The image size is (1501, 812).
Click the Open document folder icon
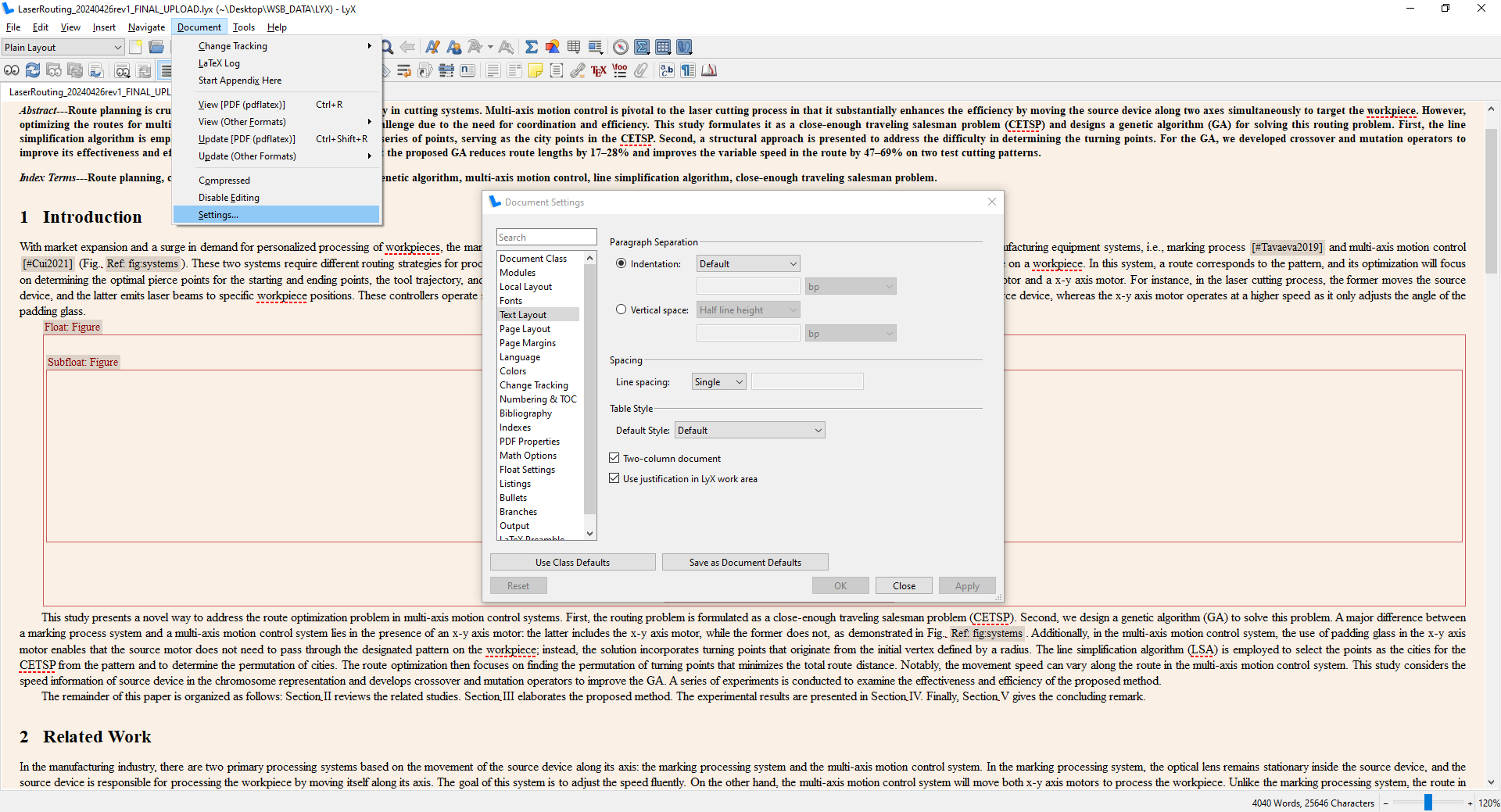point(156,47)
